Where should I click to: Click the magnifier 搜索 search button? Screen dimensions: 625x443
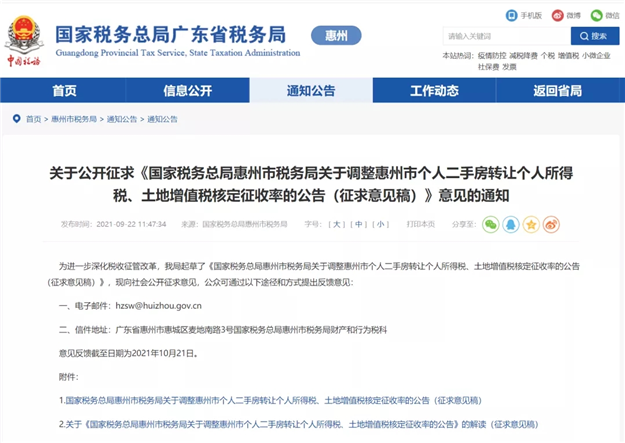point(595,36)
